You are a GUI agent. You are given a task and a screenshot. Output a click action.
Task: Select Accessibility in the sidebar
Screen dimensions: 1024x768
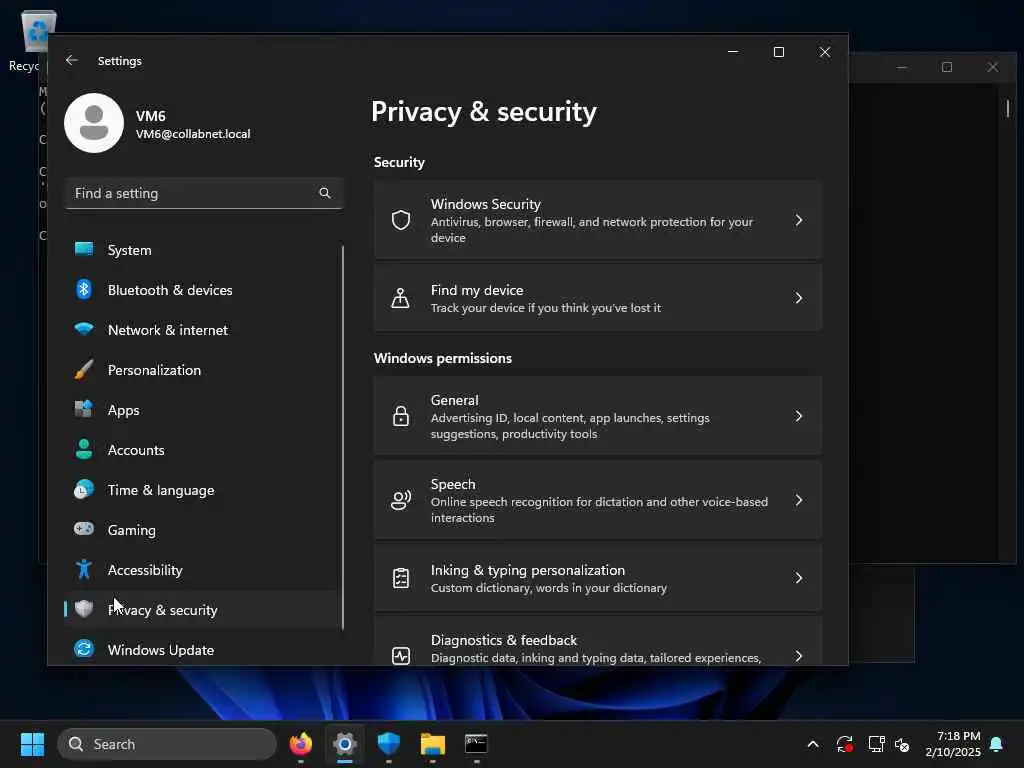(202, 569)
